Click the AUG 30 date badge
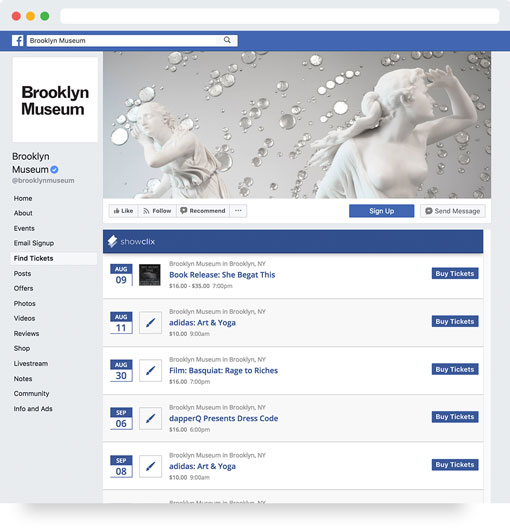Viewport: 510px width, 530px height. pyautogui.click(x=121, y=371)
